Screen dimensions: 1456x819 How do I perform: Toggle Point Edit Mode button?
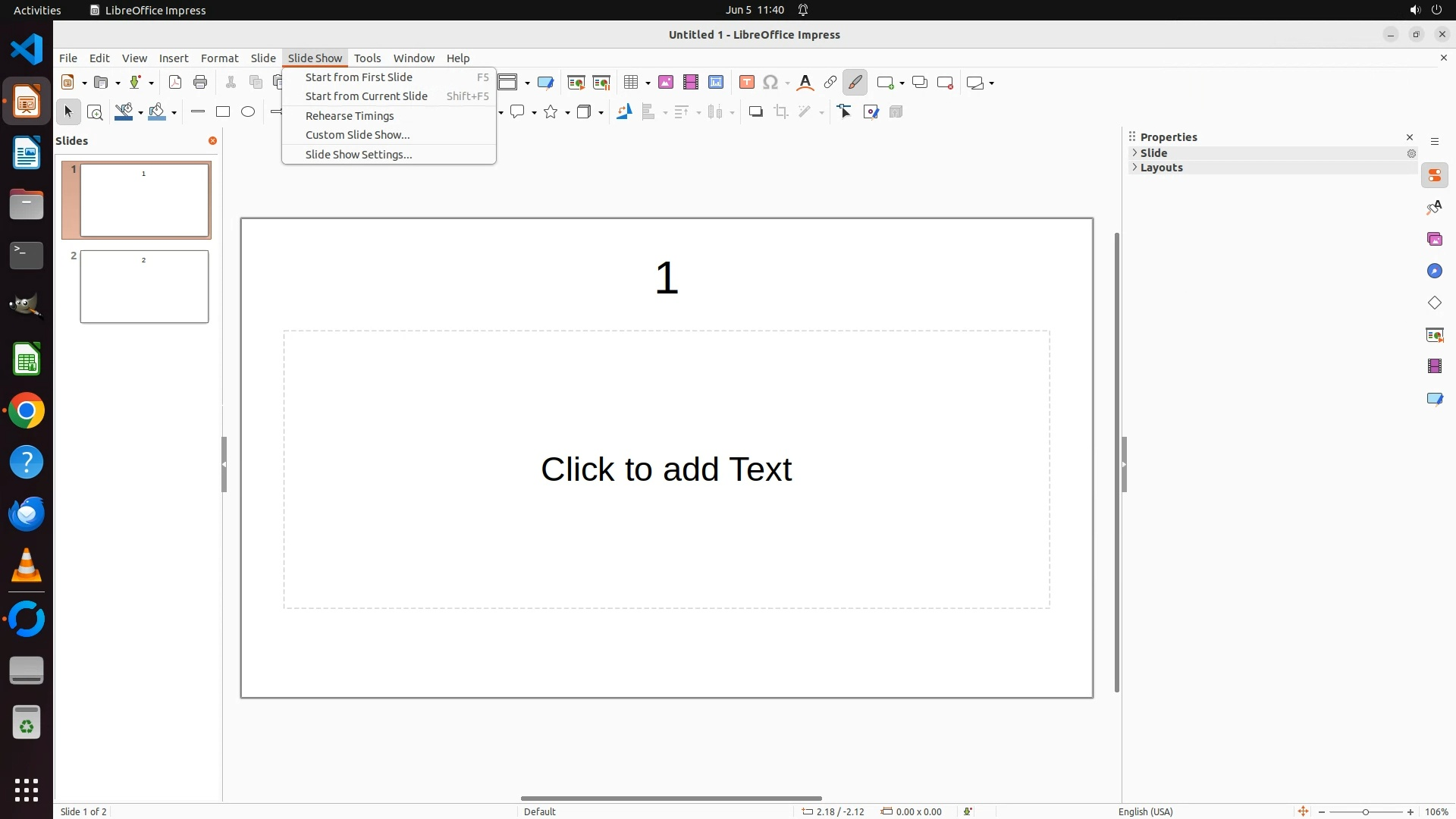click(x=845, y=112)
